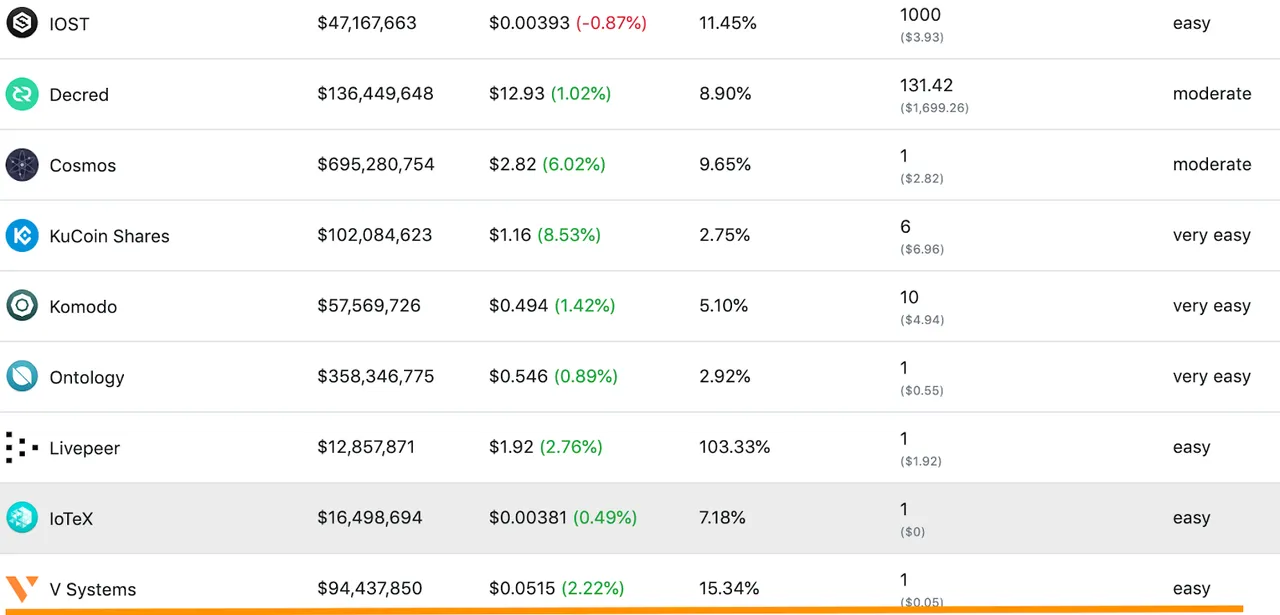Select the 7.18% reward for IoTeX
1280x615 pixels.
pos(722,518)
